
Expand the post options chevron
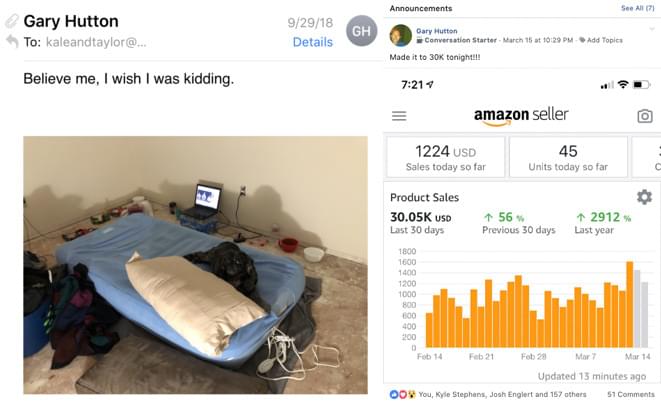click(652, 29)
